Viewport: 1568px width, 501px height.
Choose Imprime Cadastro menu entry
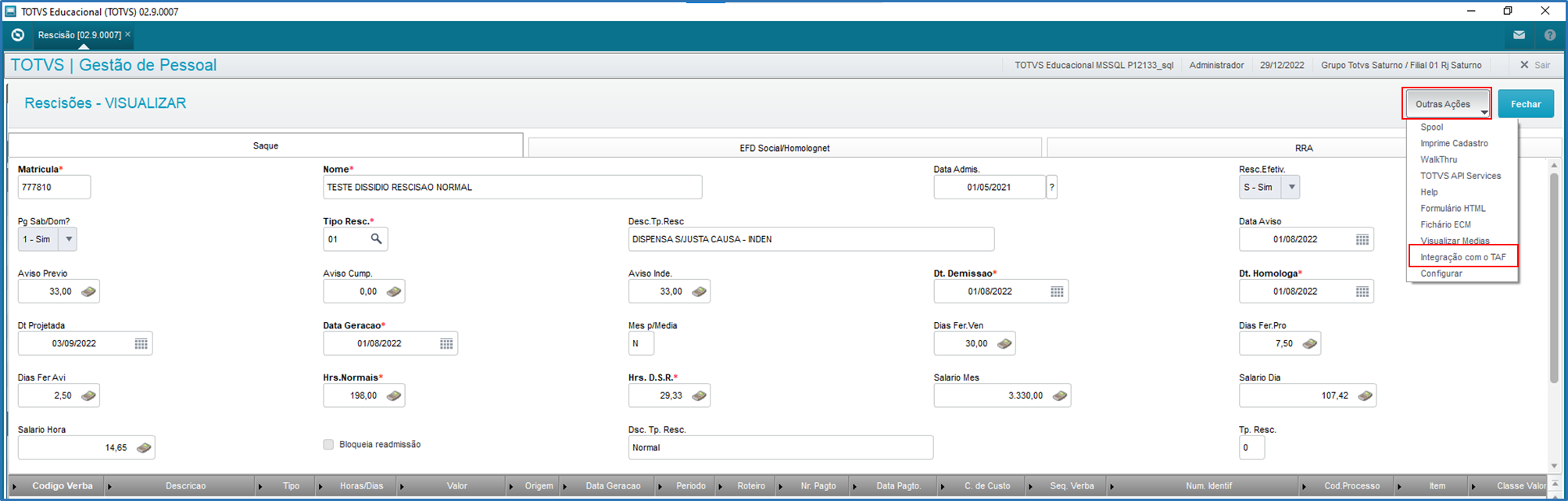point(1454,144)
